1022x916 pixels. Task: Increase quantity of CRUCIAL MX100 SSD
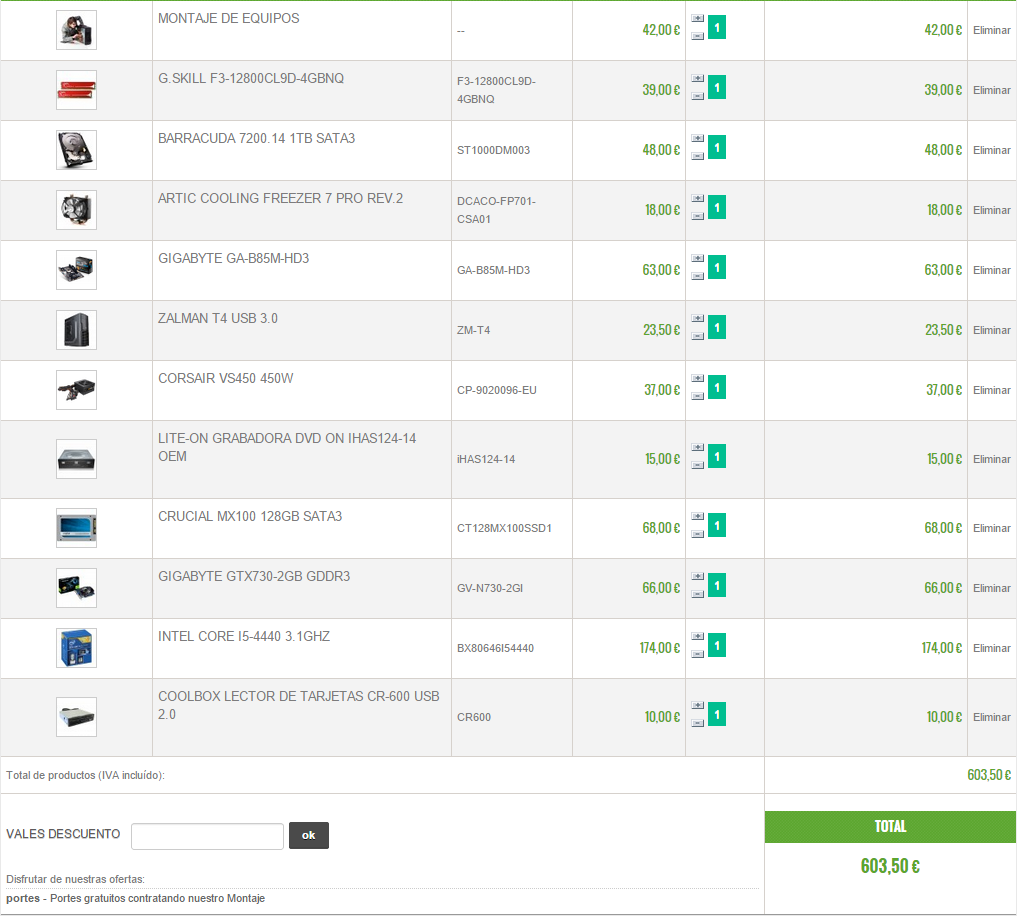[697, 516]
